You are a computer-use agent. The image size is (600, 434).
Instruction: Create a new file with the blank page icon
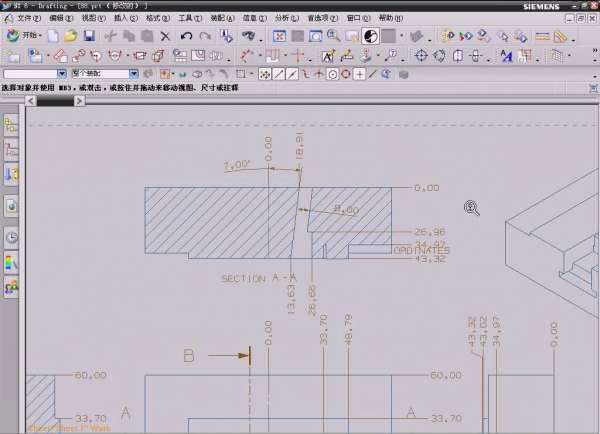pos(53,36)
